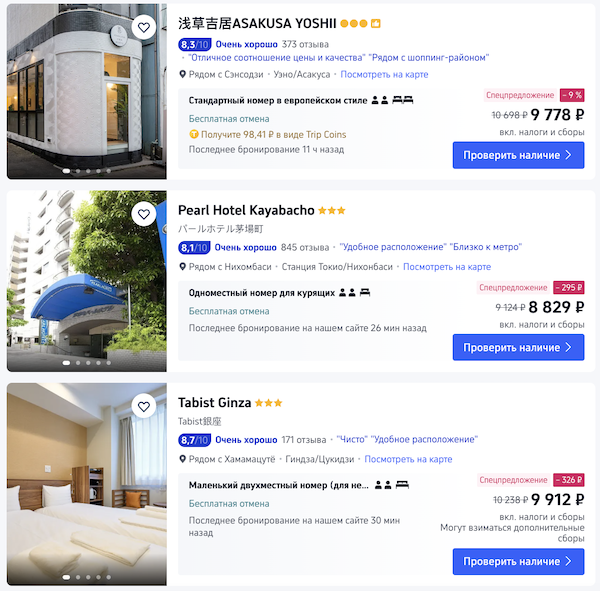Click Trip Coins coin icon
Viewport: 600px width, 591px height.
194,134
